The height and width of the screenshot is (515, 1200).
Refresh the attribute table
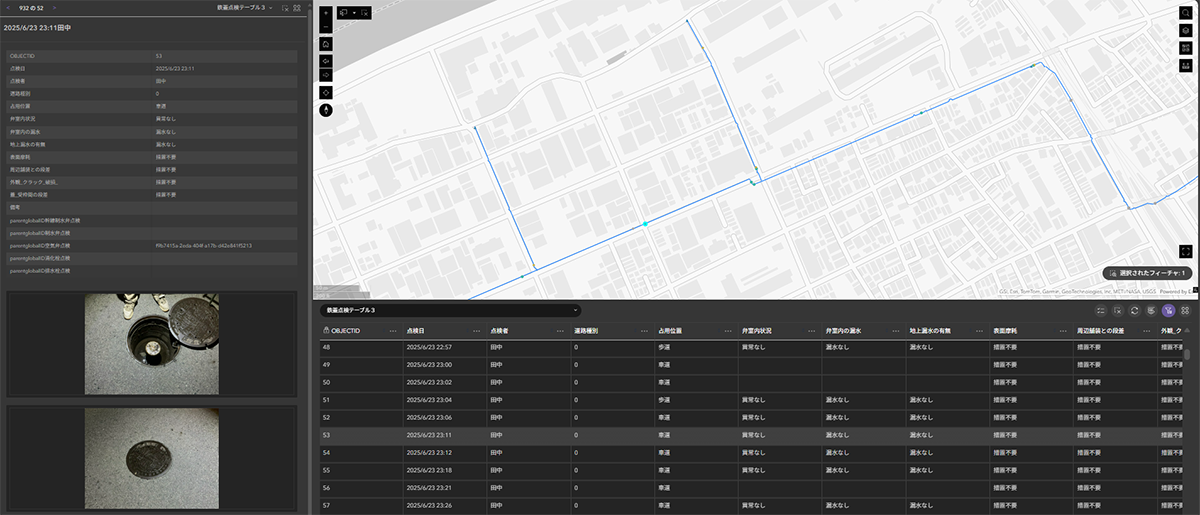[1134, 311]
